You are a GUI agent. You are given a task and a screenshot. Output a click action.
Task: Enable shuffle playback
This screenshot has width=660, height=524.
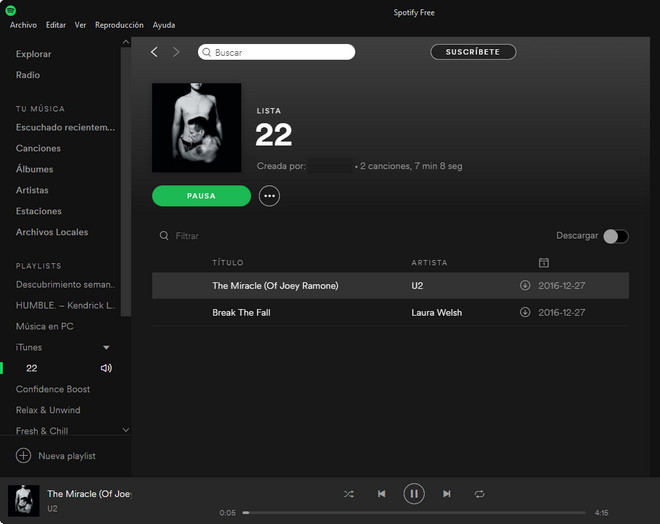[349, 494]
